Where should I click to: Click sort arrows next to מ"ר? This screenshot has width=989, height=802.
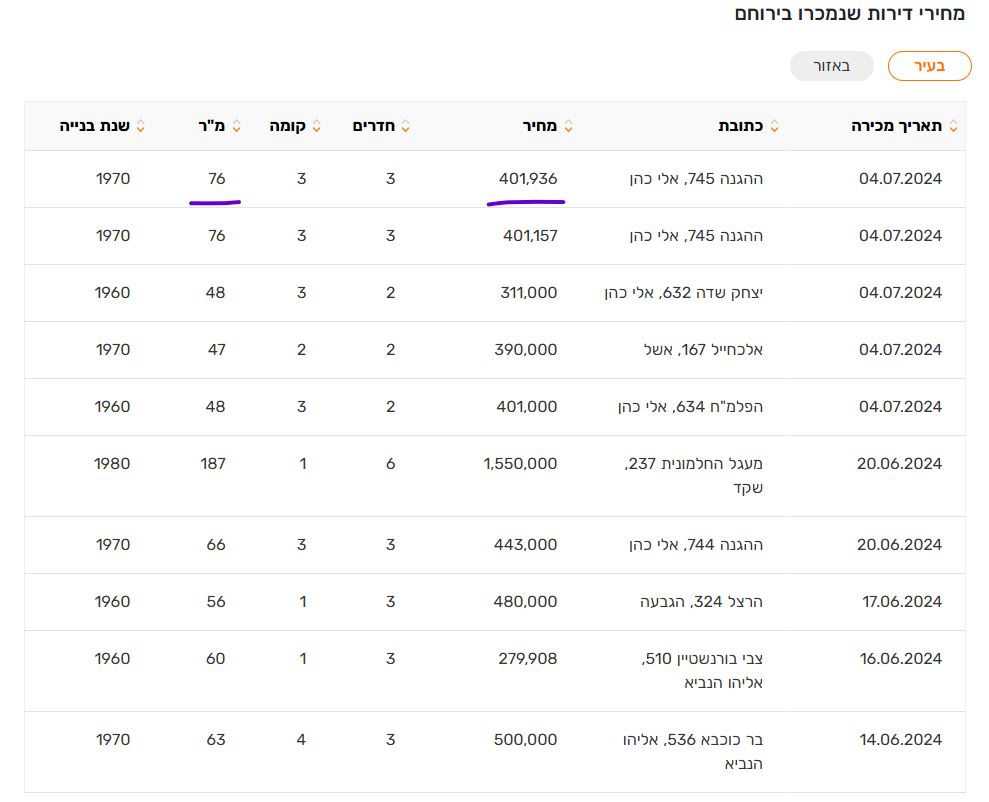pyautogui.click(x=237, y=127)
